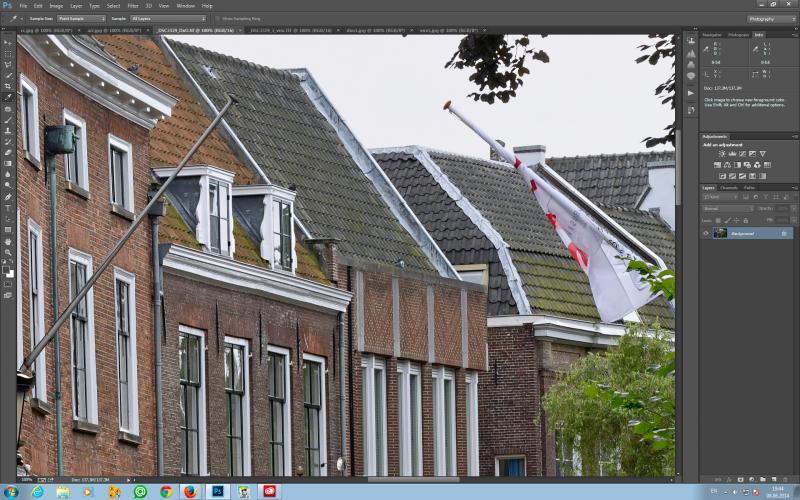Open Firefox from the taskbar
This screenshot has width=800, height=500.
pos(190,492)
